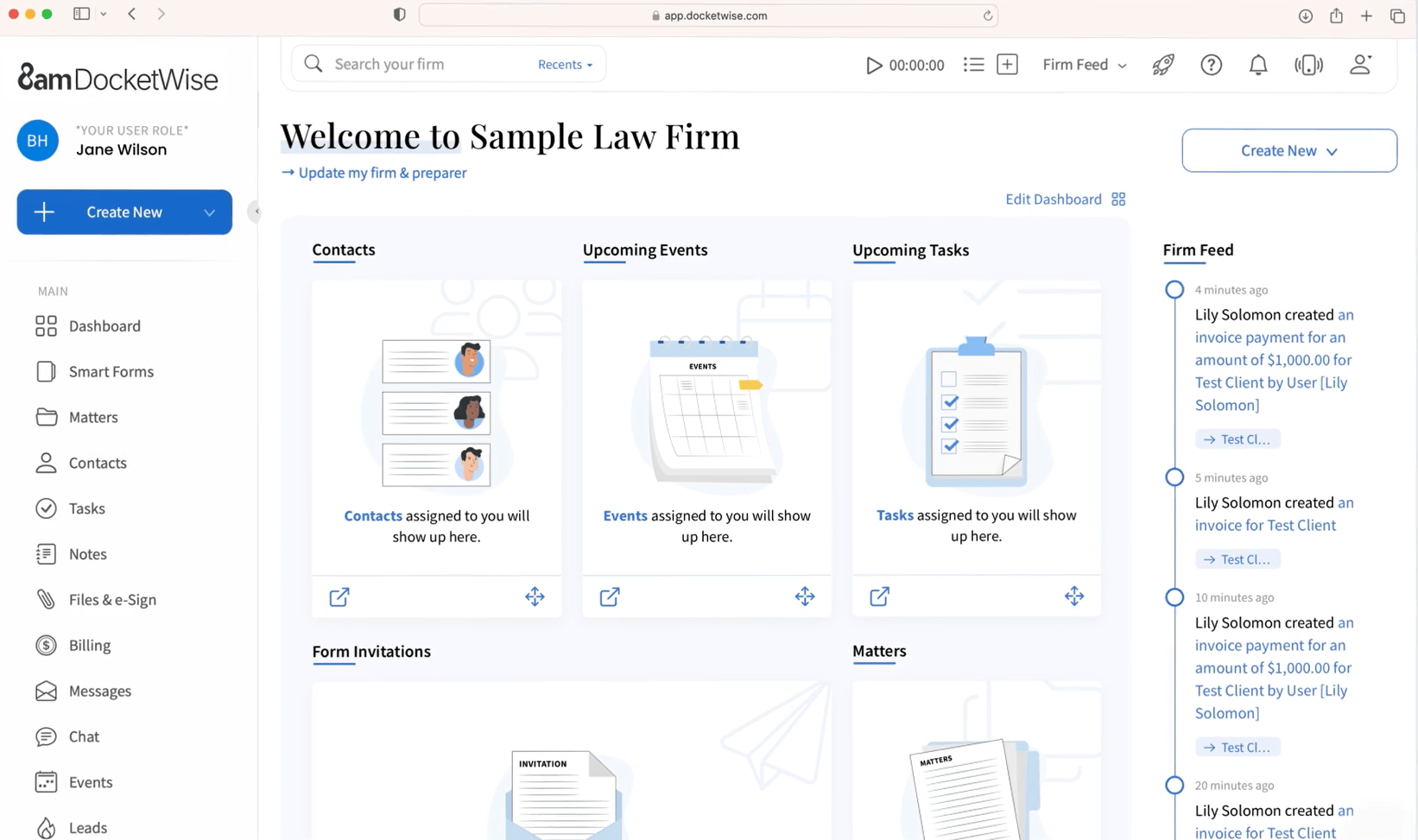
Task: Open the notifications bell
Action: [1258, 65]
